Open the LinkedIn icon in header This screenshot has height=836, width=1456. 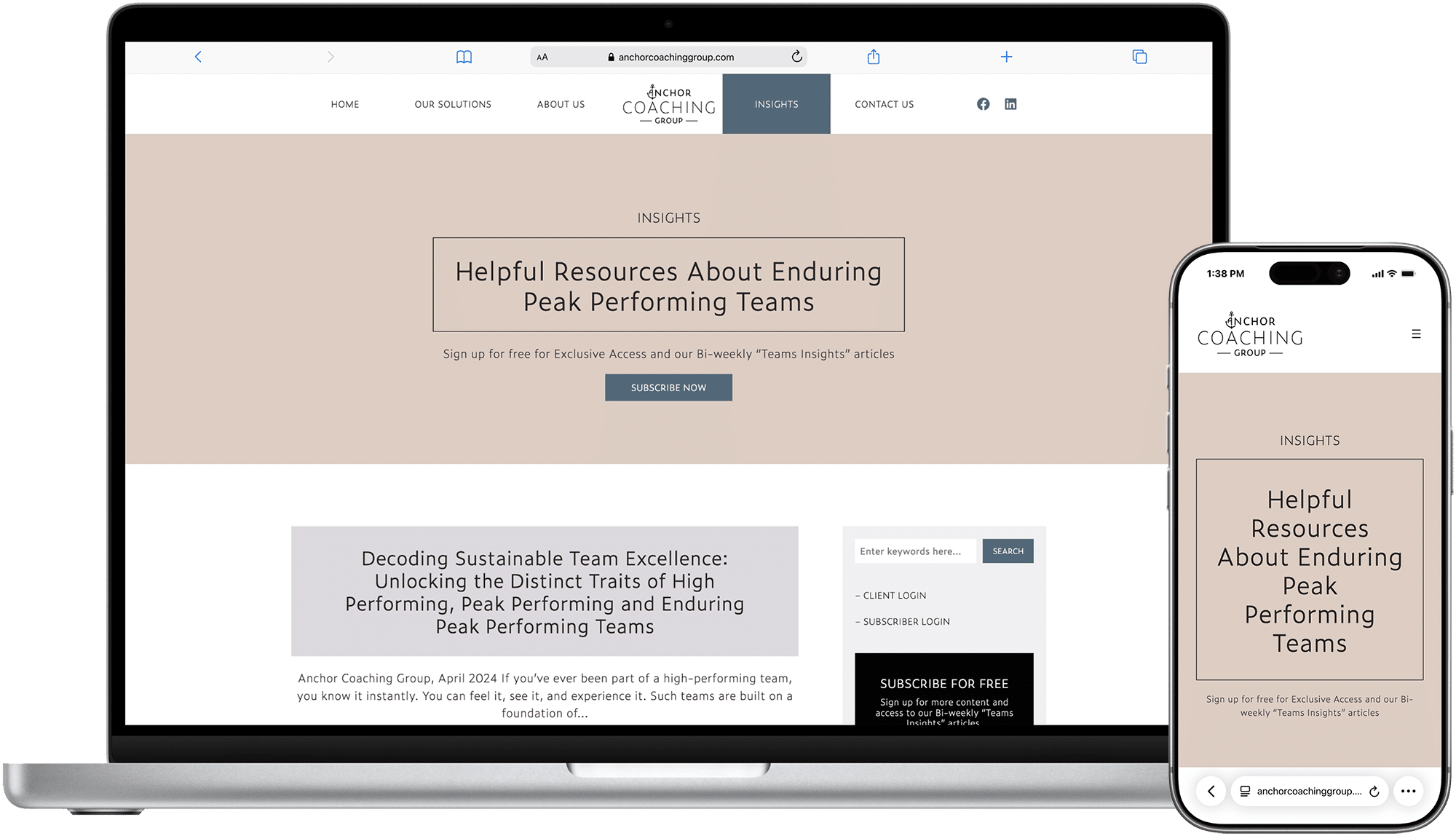click(1010, 104)
